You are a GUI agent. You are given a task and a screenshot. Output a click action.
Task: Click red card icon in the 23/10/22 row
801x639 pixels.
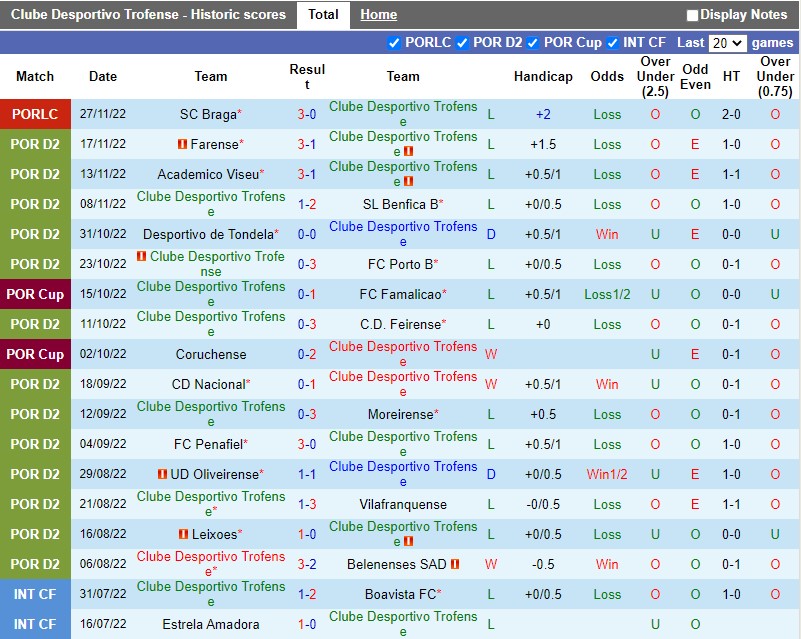(142, 257)
